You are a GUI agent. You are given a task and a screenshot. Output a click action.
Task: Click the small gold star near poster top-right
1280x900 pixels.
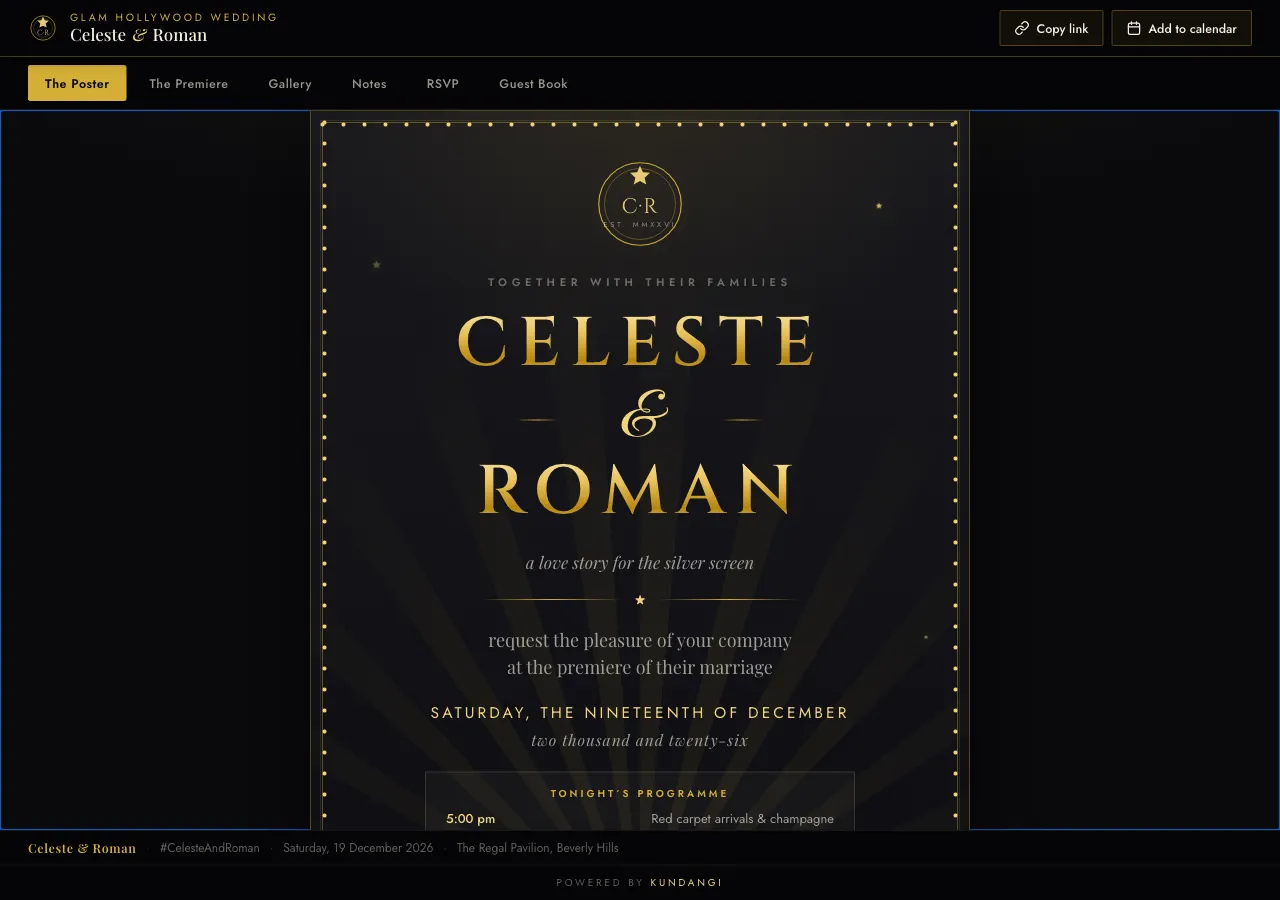879,206
